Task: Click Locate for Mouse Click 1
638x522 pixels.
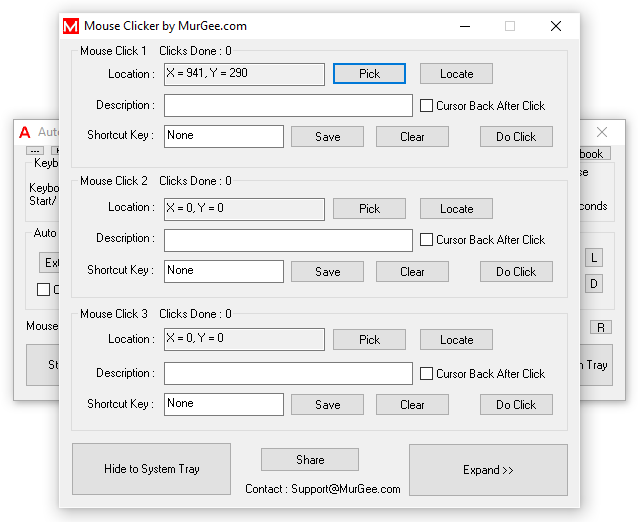Action: point(456,74)
